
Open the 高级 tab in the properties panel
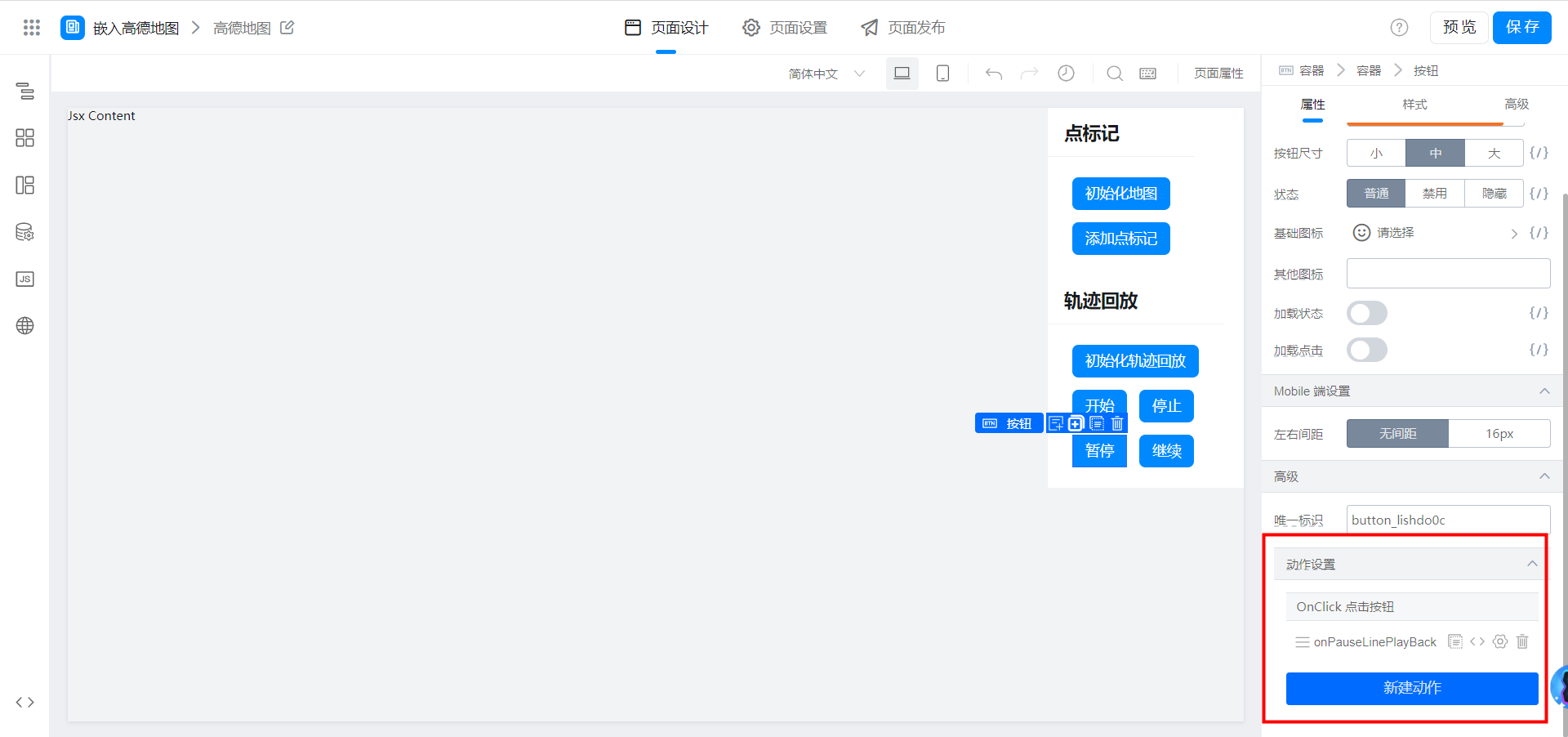[1517, 105]
